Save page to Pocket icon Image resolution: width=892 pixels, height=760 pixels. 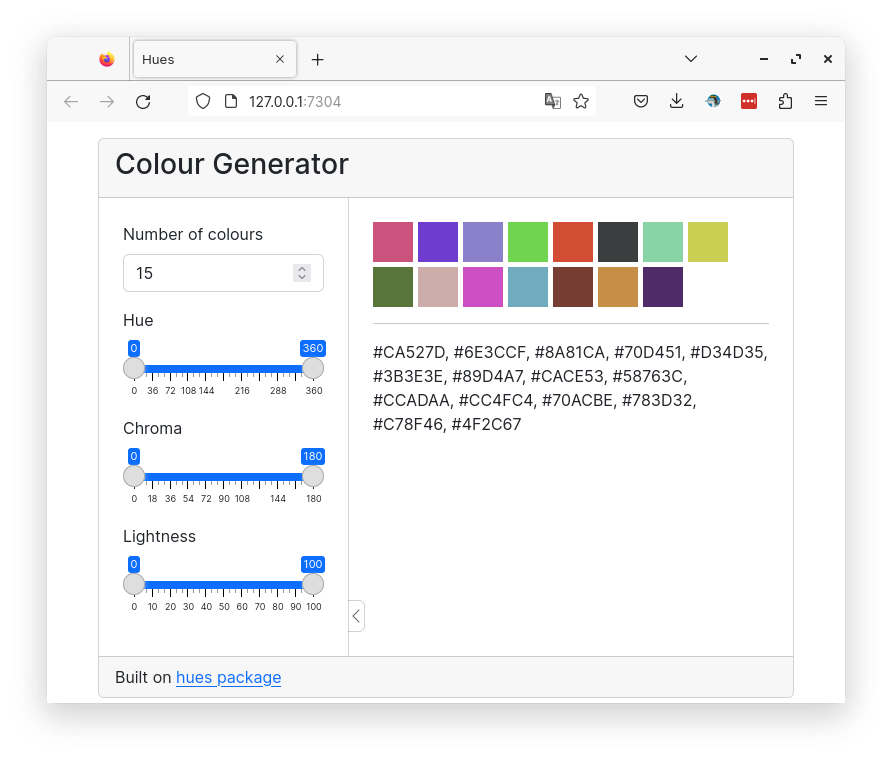(641, 101)
